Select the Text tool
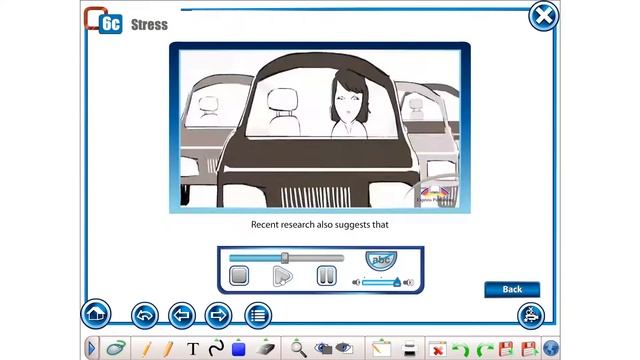 point(193,349)
